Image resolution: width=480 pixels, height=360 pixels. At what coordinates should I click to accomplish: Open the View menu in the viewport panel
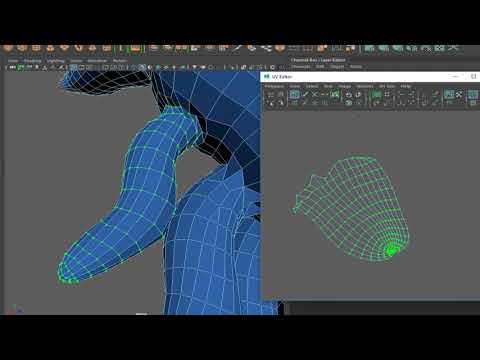[x=13, y=61]
